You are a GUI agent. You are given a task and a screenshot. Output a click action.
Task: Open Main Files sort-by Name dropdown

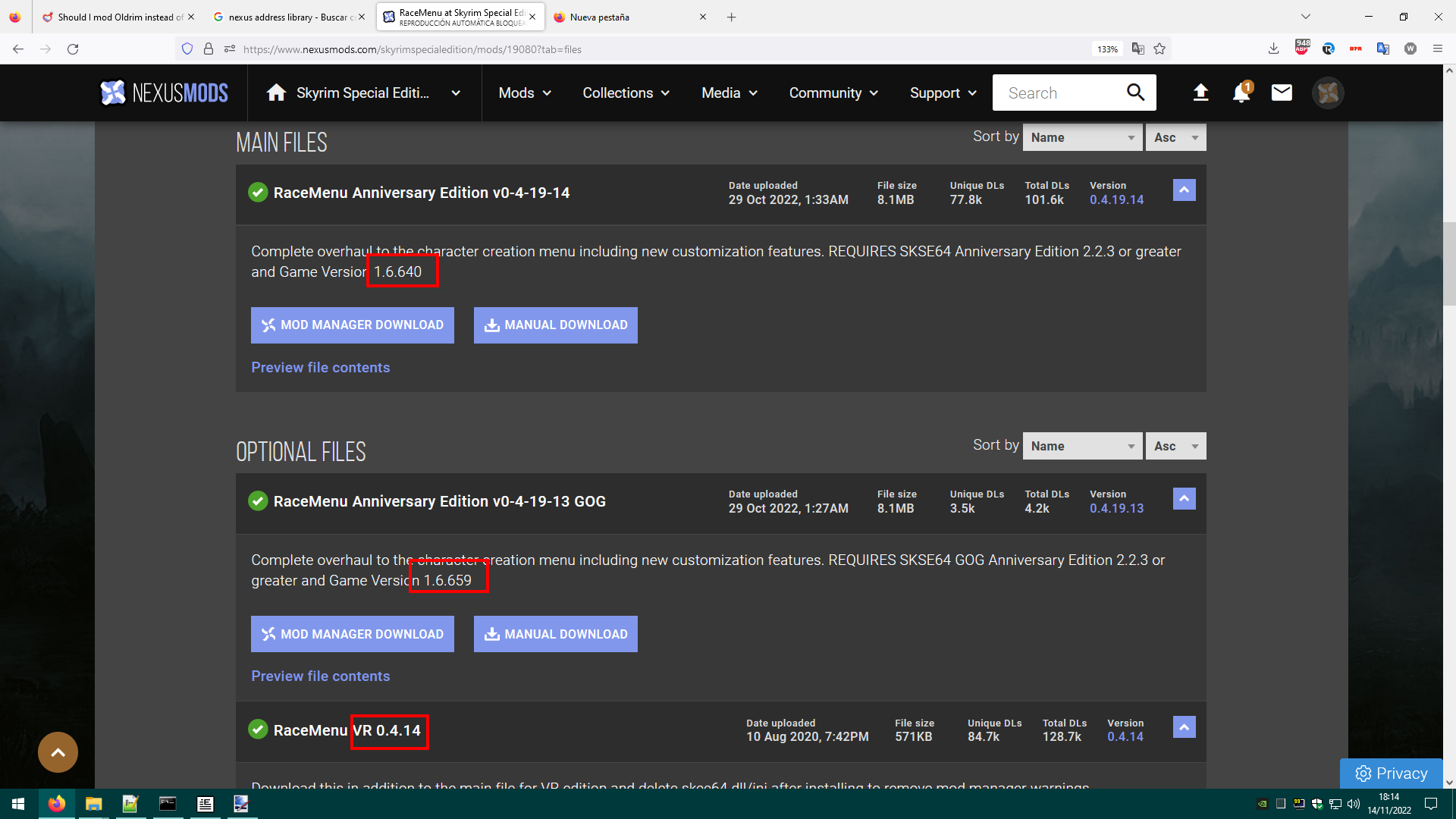click(1082, 137)
